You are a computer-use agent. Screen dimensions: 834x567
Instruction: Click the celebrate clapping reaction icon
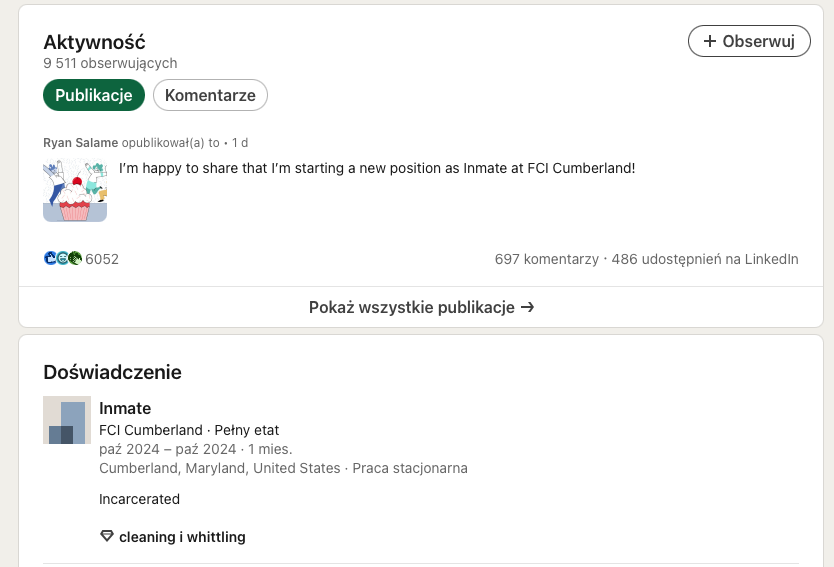[75, 259]
